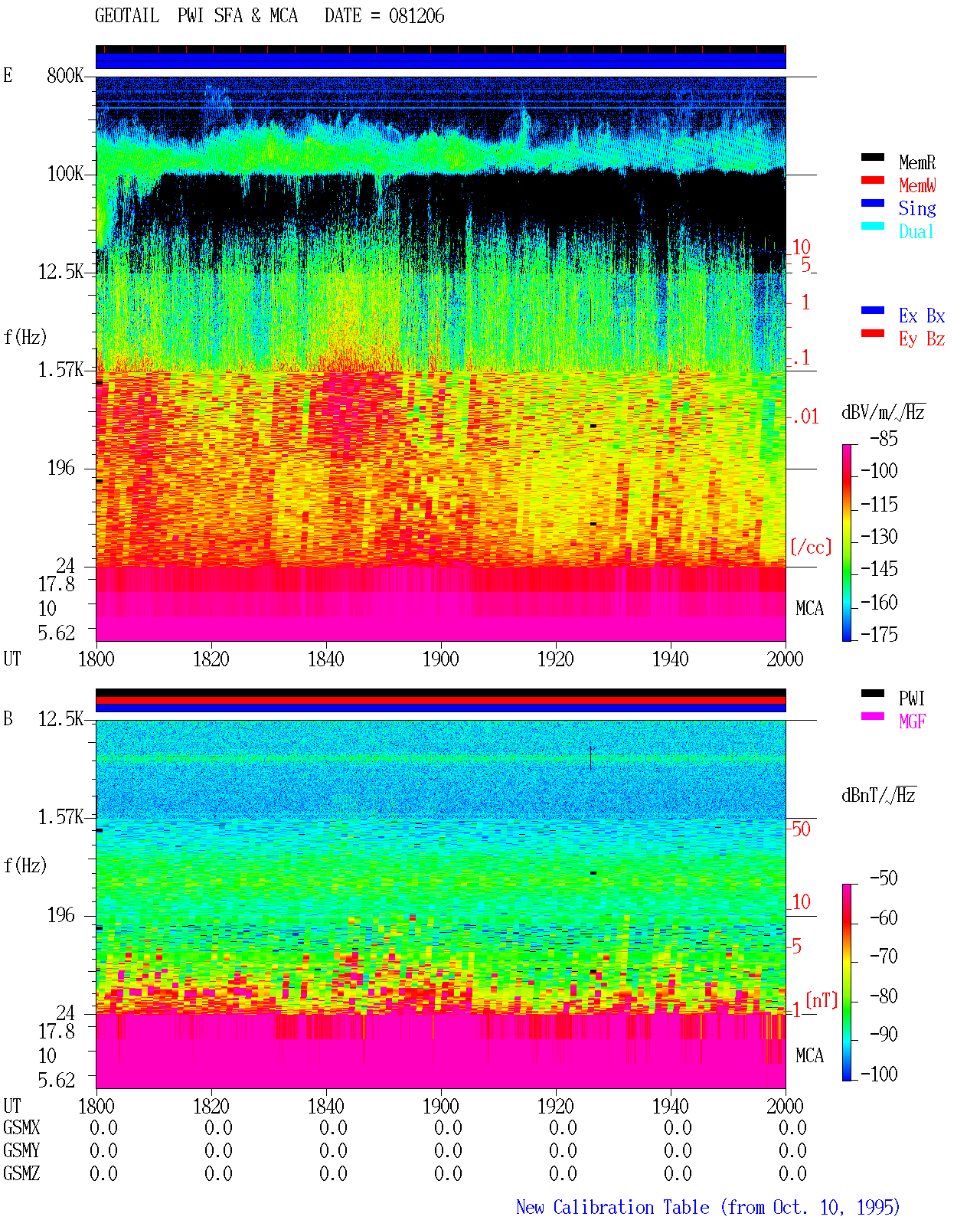Click the red 50 nT scale label
Viewport: 980px width, 1220px height.
(x=801, y=829)
